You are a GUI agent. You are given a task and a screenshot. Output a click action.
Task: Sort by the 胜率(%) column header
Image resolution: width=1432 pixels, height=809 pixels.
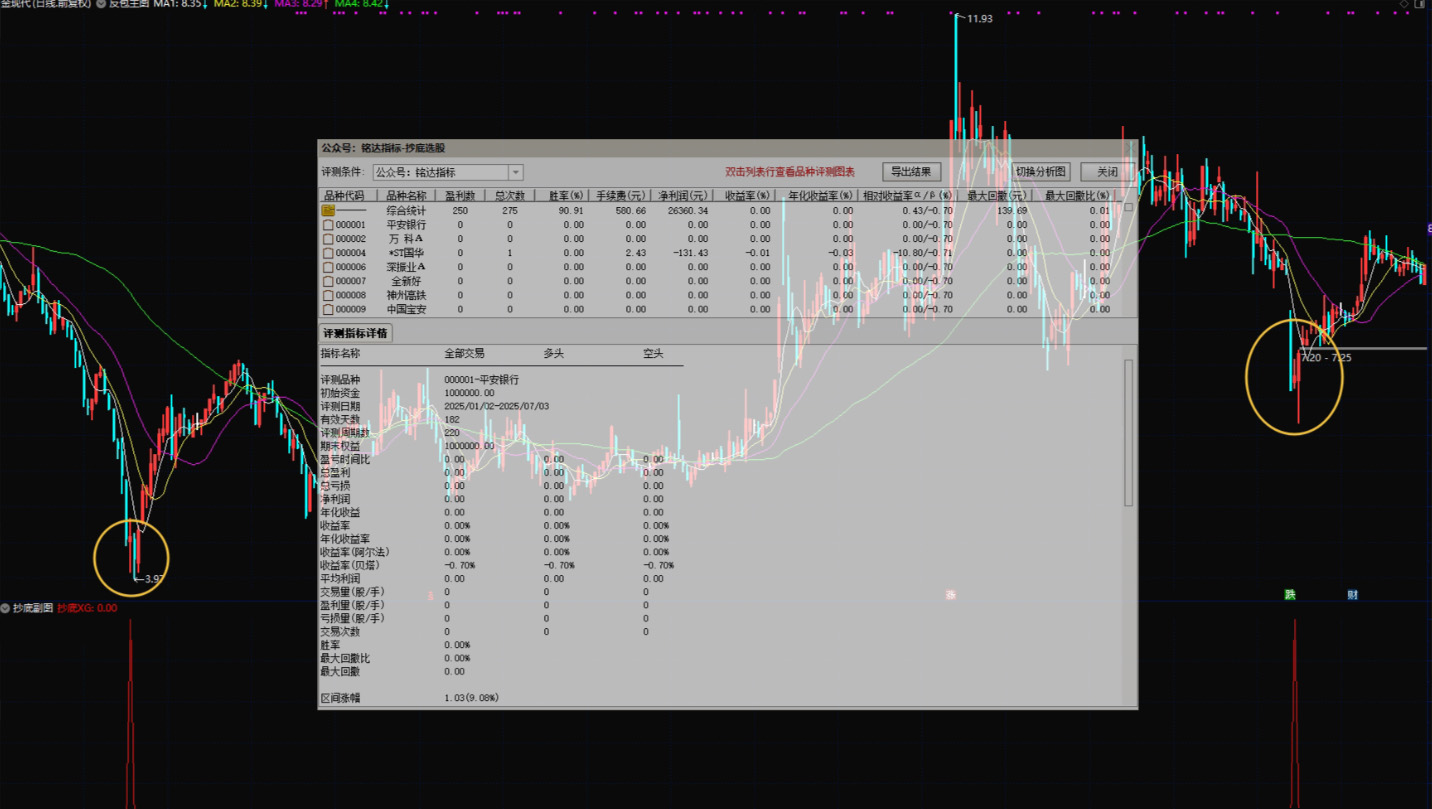click(x=559, y=196)
